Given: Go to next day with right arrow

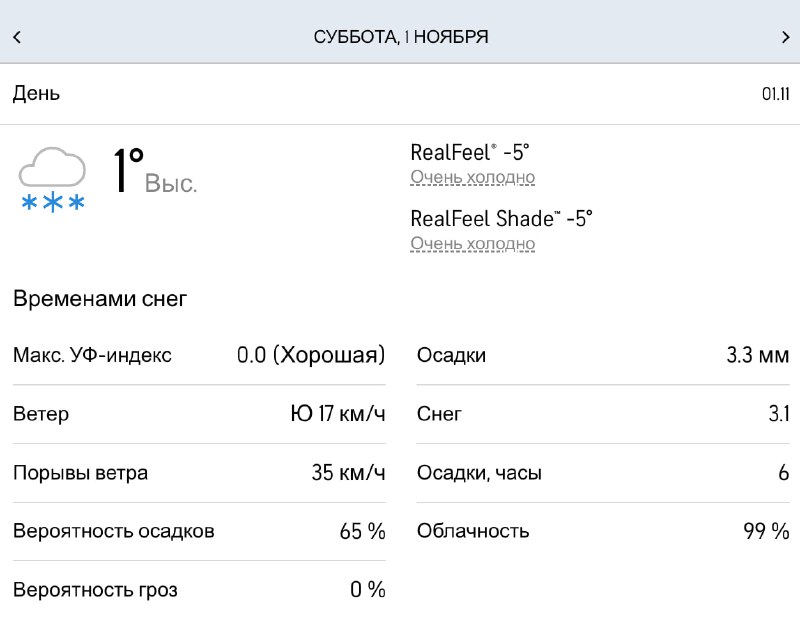Looking at the screenshot, I should coord(785,37).
